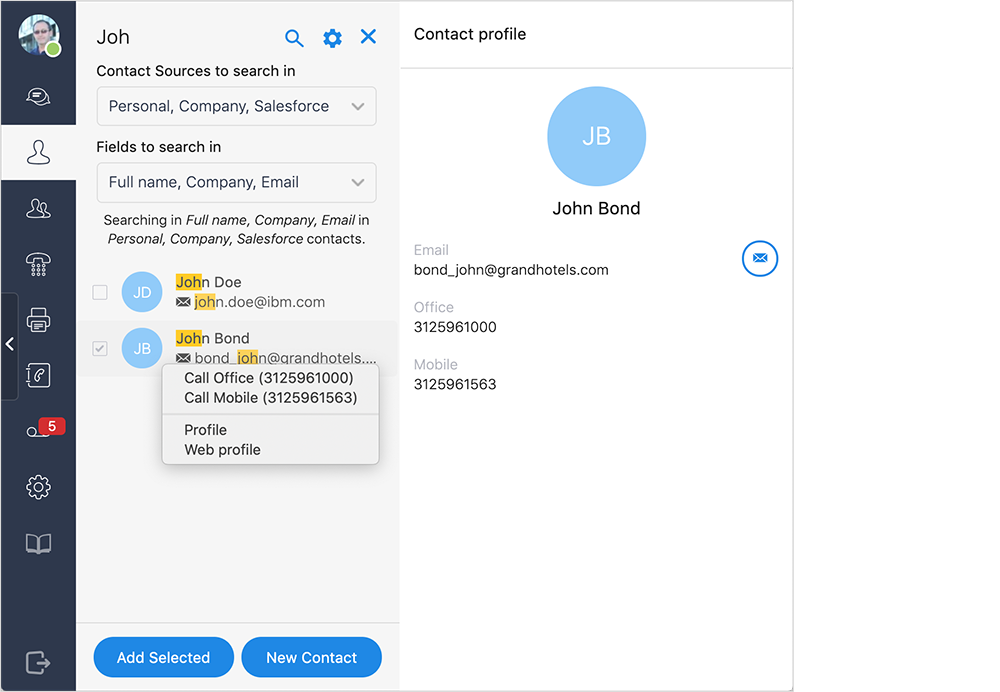The image size is (1000, 692).
Task: Open the application Settings gear
Action: click(38, 487)
